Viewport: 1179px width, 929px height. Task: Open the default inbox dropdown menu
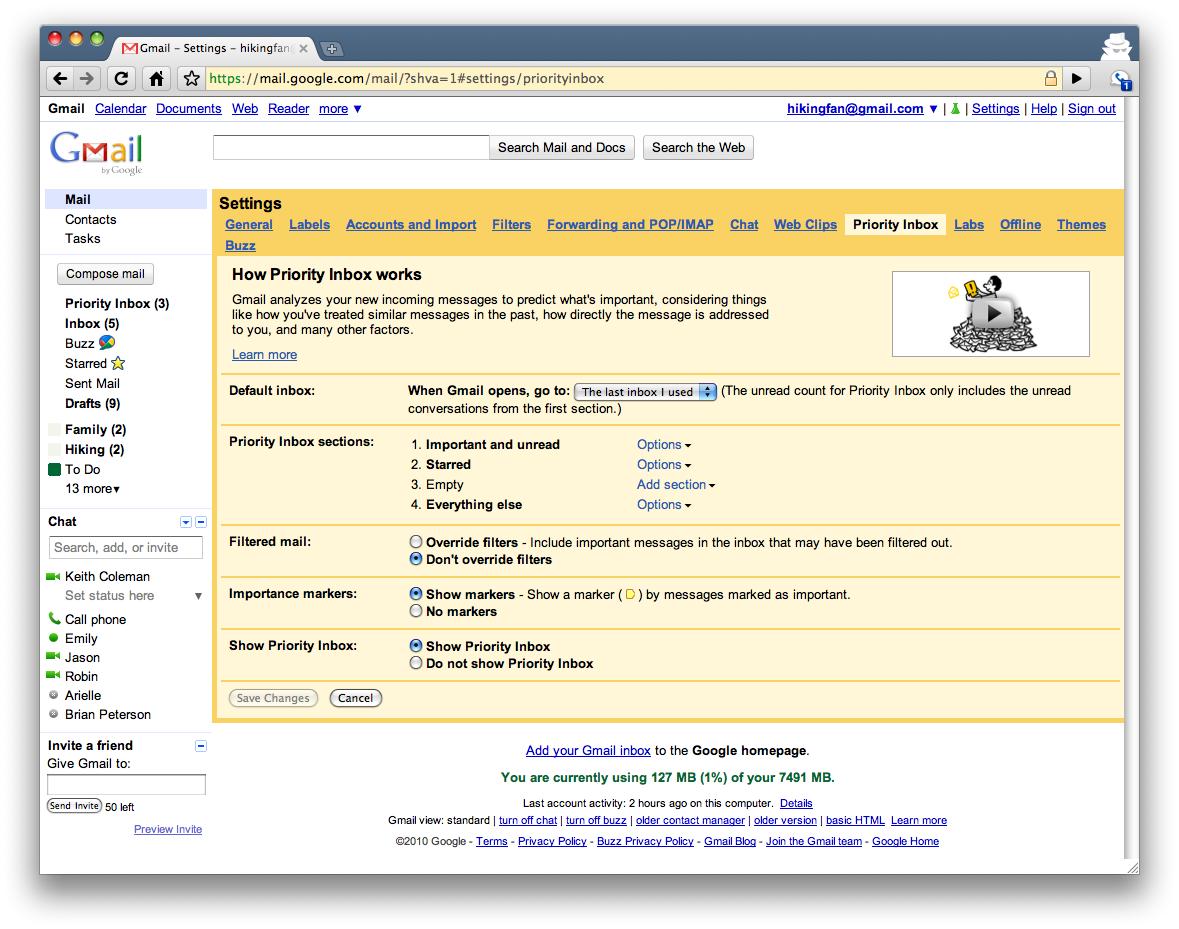coord(645,391)
